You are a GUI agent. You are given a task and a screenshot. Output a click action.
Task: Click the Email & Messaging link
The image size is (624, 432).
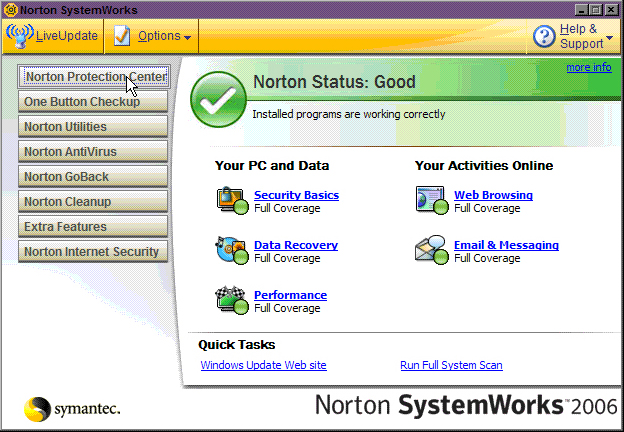506,245
